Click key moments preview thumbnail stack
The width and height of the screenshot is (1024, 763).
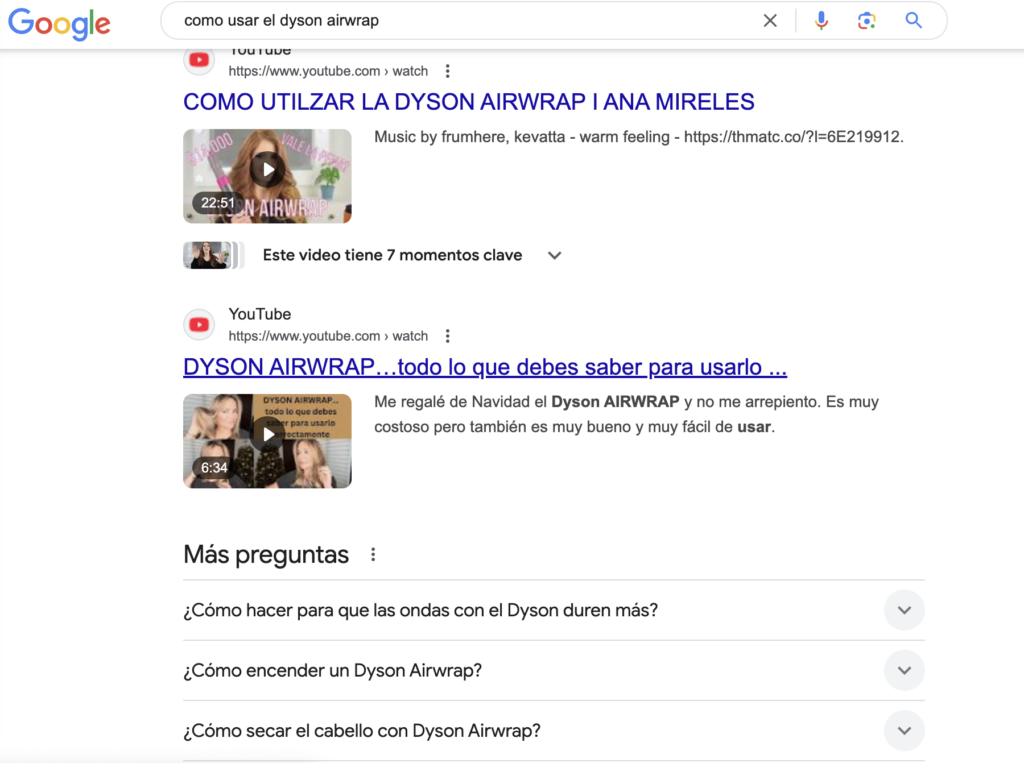214,255
